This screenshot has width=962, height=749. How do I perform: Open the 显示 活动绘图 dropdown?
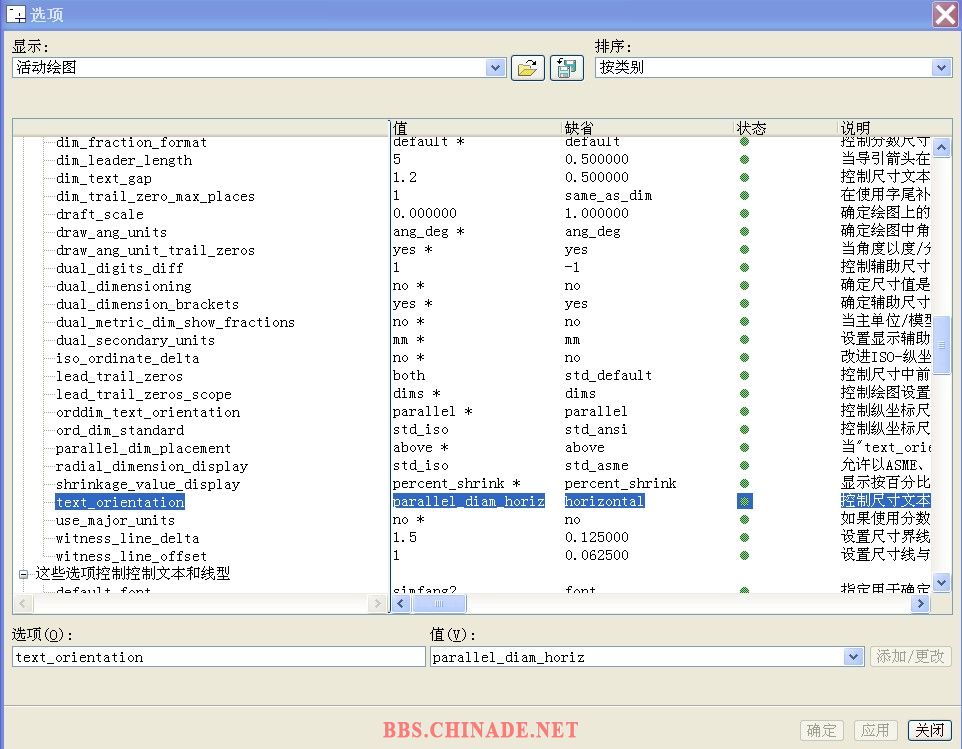tap(495, 67)
